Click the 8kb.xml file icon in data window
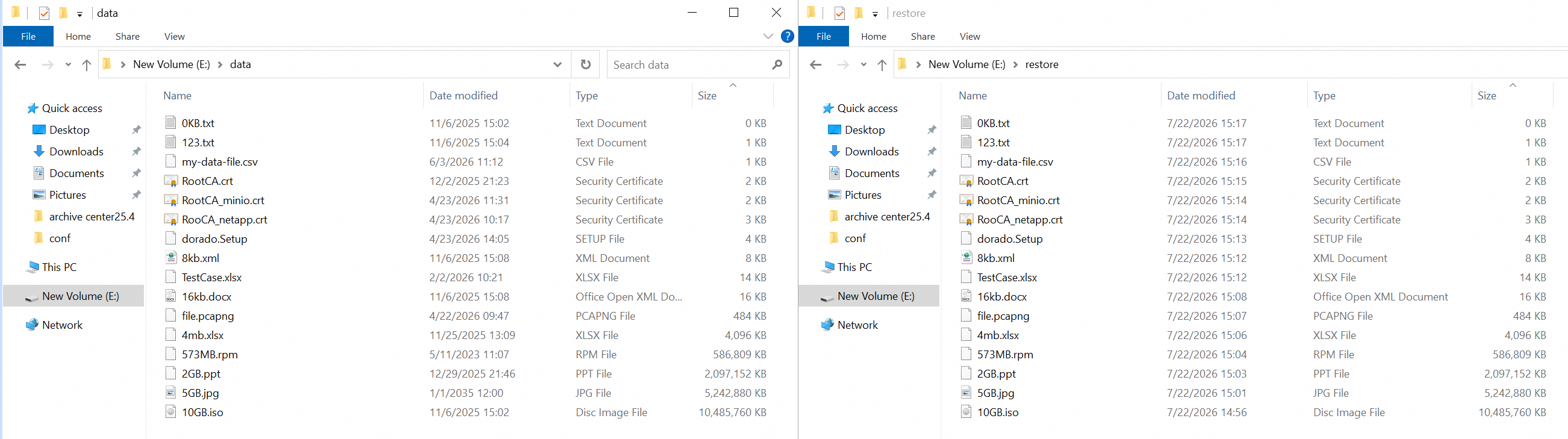Image resolution: width=1568 pixels, height=439 pixels. click(171, 258)
